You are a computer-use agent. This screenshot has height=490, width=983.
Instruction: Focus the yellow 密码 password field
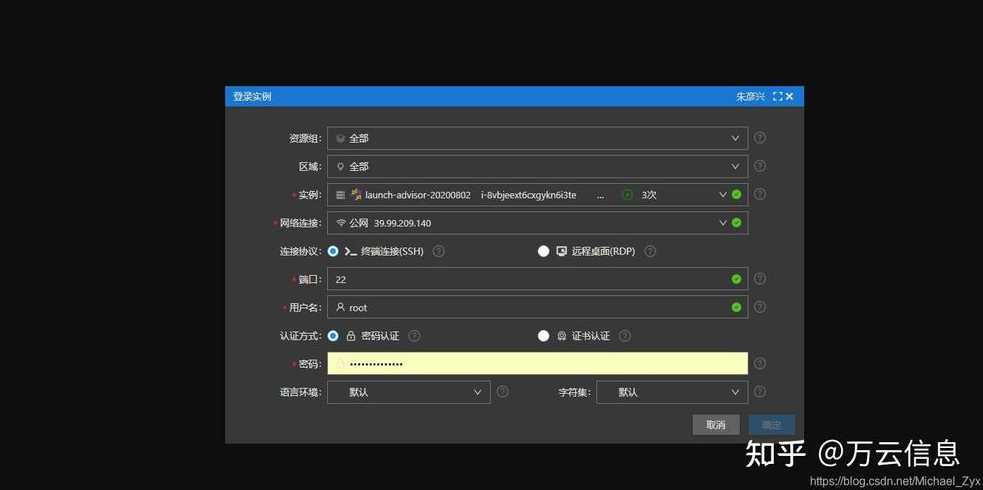pos(537,363)
